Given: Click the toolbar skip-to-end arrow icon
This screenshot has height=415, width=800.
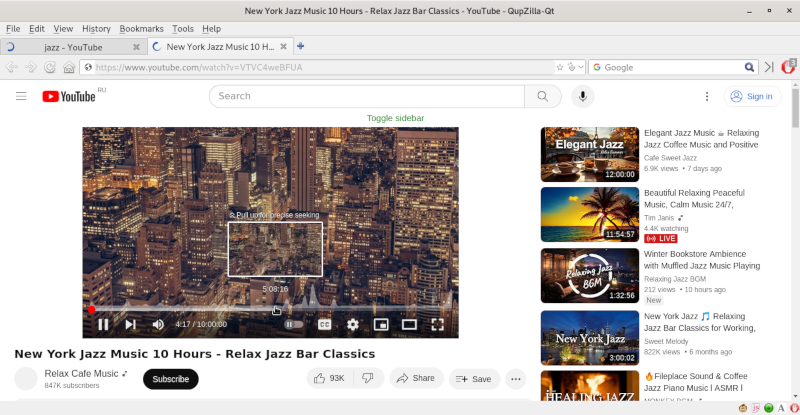Looking at the screenshot, I should [769, 67].
